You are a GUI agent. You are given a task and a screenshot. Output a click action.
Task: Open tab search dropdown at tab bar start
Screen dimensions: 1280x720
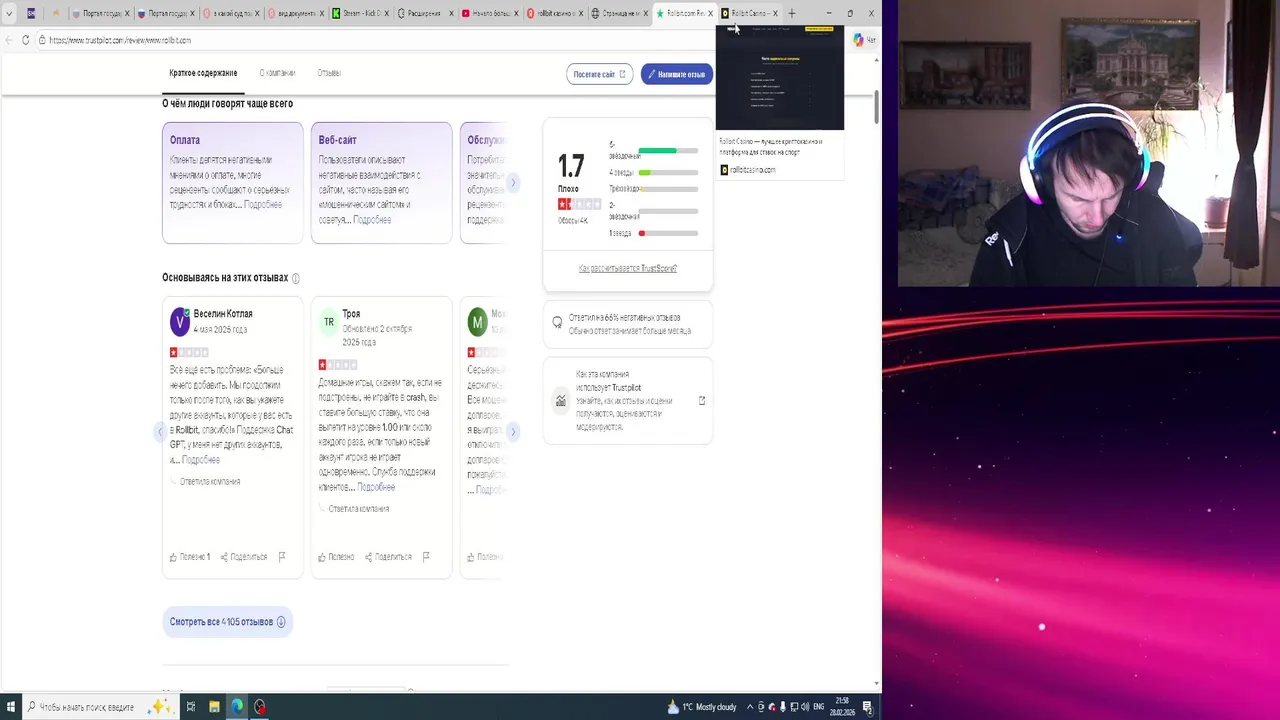(x=9, y=13)
